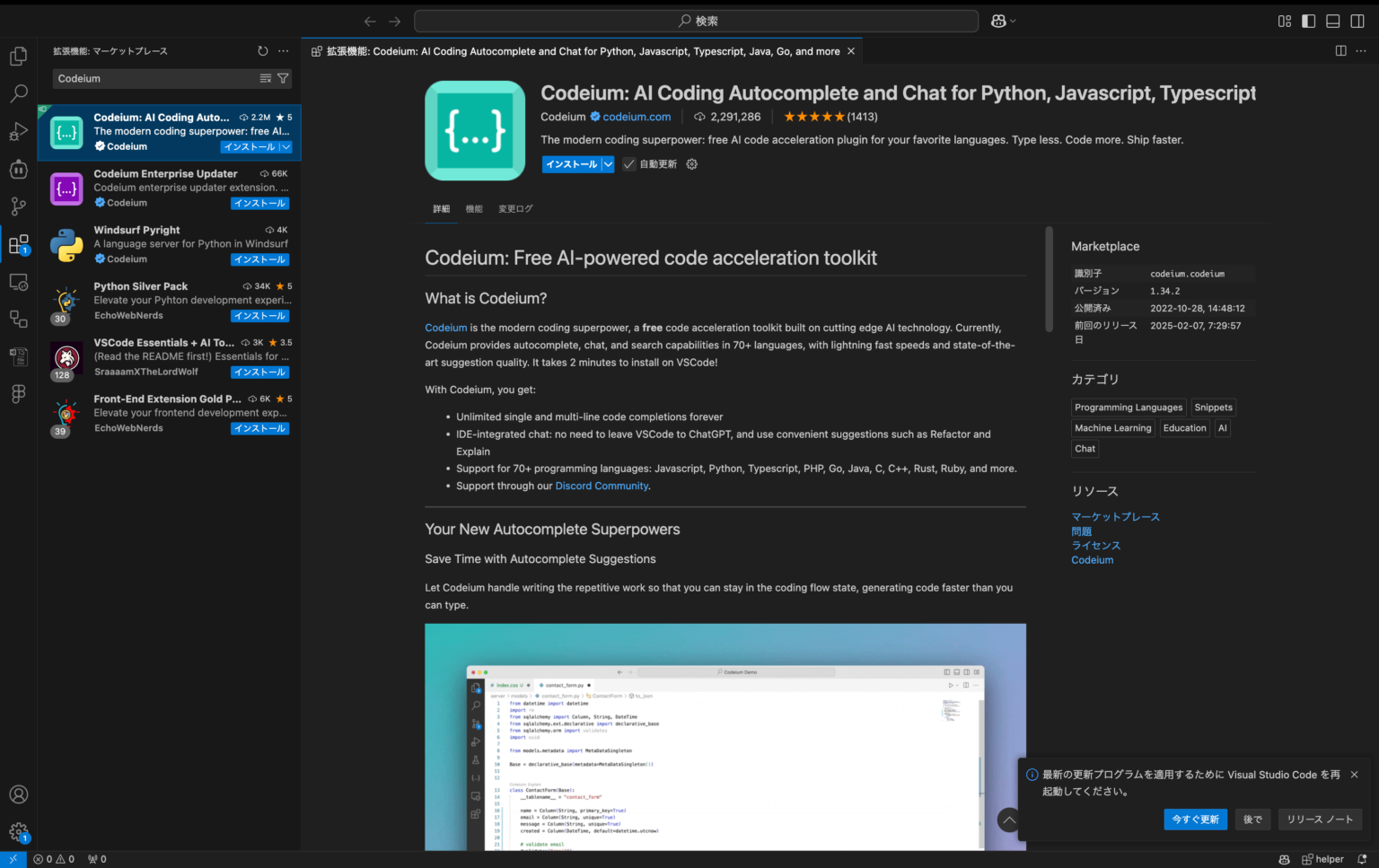Viewport: 1379px width, 868px height.
Task: Open the Explorer view in activity bar
Action: pos(18,57)
